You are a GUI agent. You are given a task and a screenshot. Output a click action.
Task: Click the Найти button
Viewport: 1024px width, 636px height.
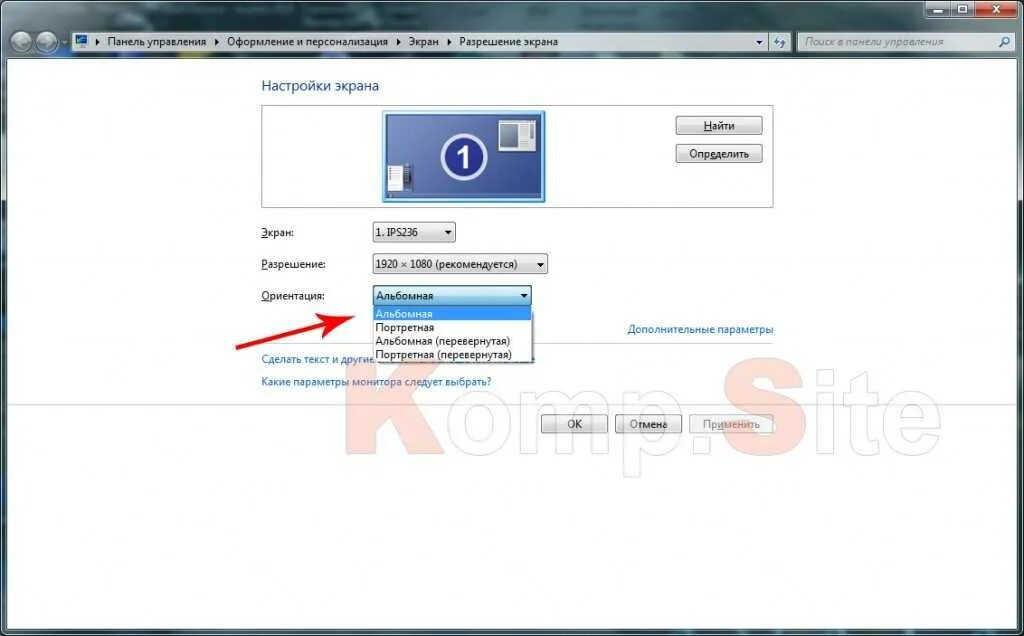(718, 125)
